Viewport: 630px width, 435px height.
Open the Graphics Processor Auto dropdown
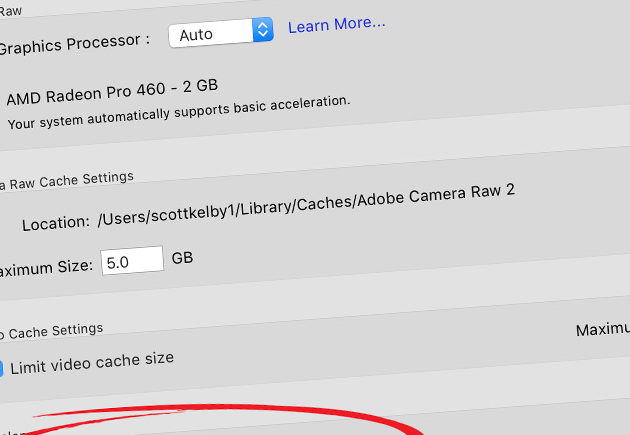click(221, 33)
